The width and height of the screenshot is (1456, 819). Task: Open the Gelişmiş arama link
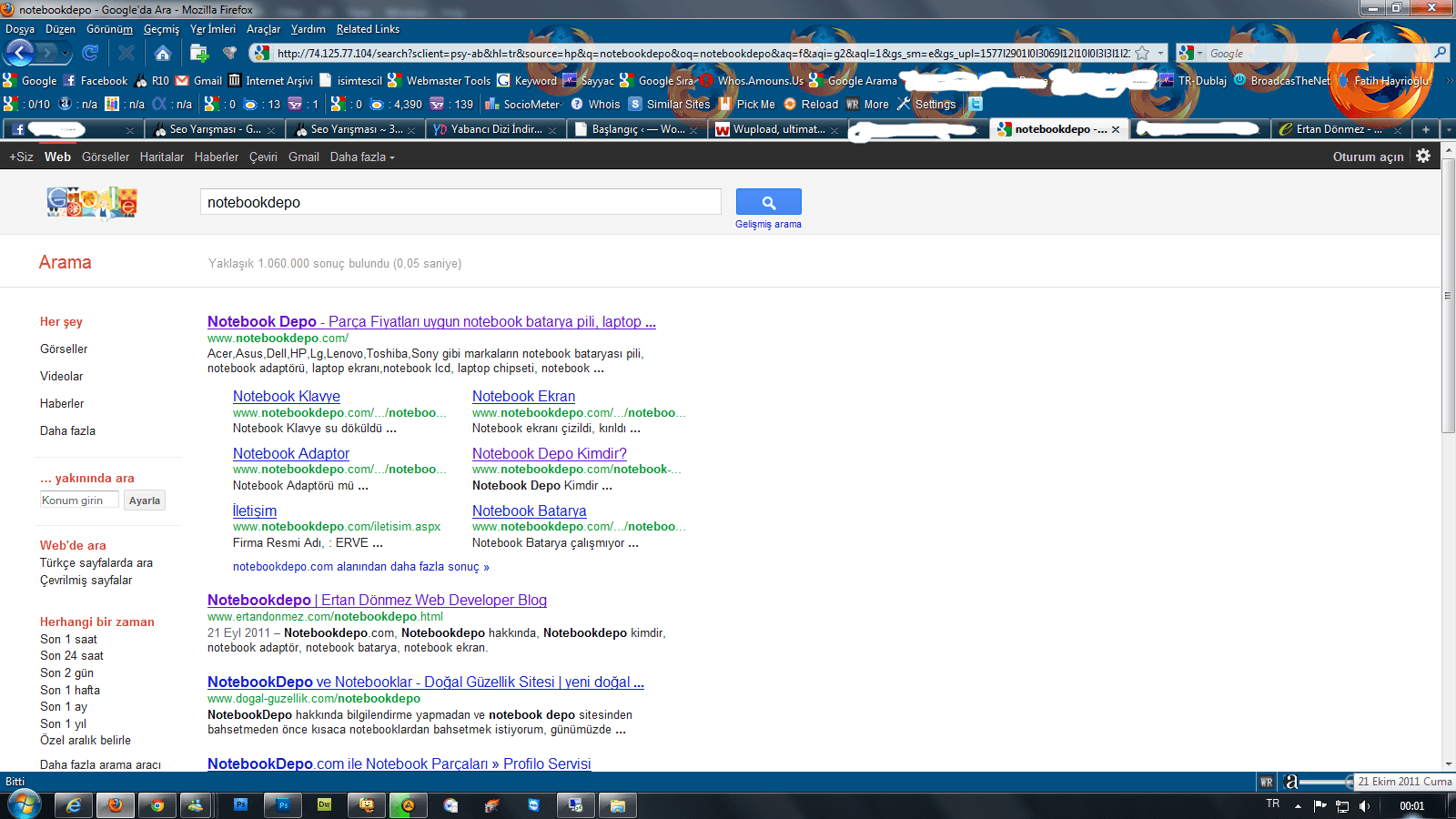click(x=768, y=224)
